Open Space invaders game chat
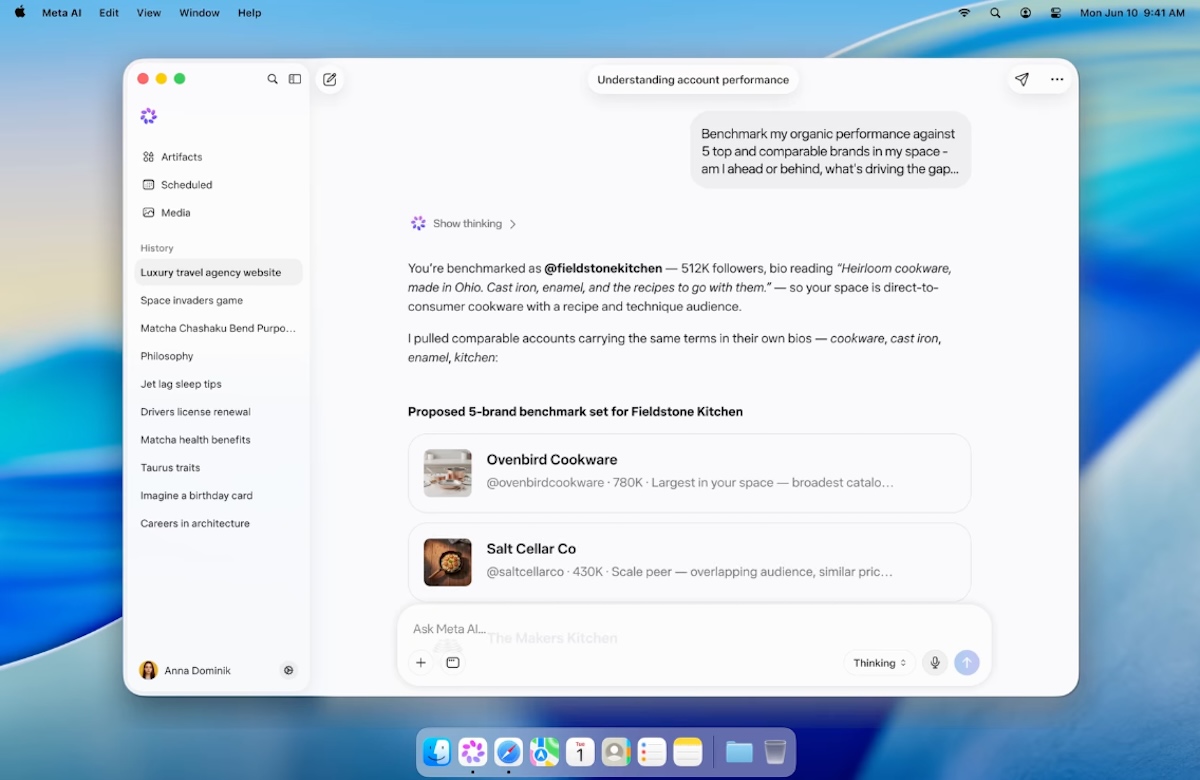Image resolution: width=1200 pixels, height=780 pixels. pos(218,300)
